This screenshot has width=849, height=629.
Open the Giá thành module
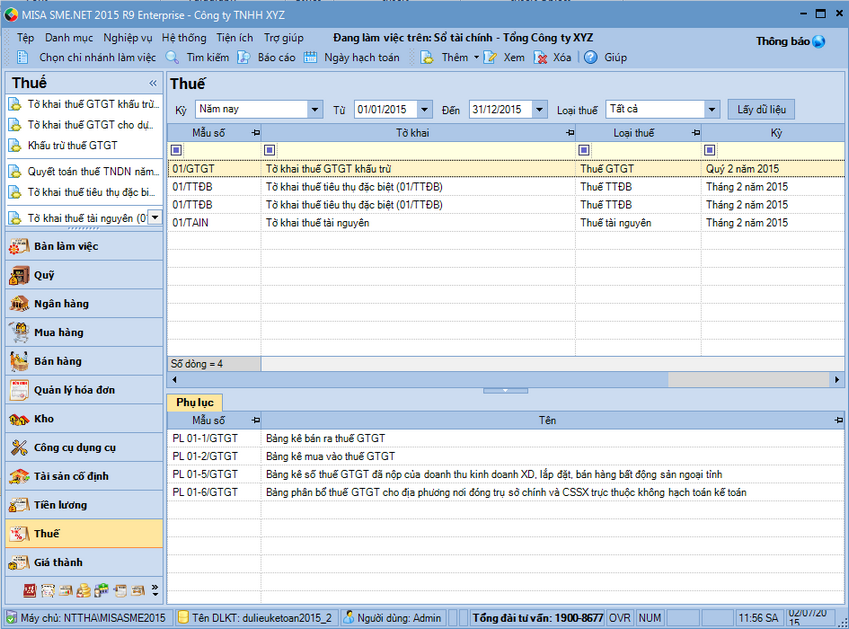tap(84, 562)
